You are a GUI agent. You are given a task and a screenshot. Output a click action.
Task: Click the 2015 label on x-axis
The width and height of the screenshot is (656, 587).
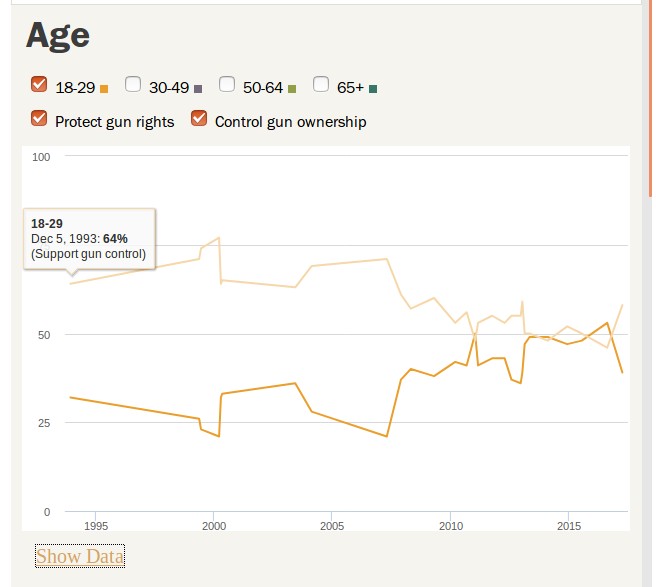click(x=568, y=526)
